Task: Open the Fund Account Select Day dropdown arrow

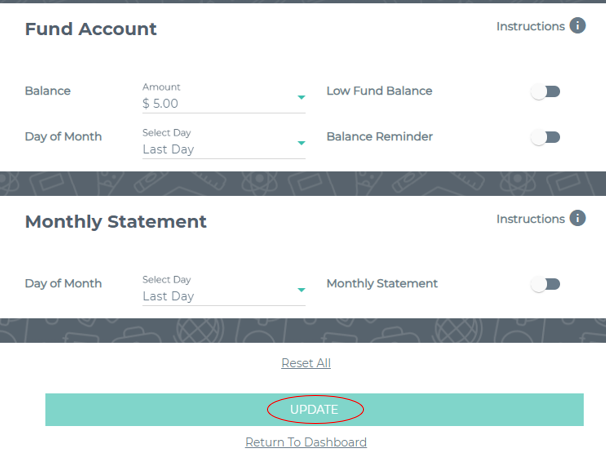Action: [x=301, y=143]
